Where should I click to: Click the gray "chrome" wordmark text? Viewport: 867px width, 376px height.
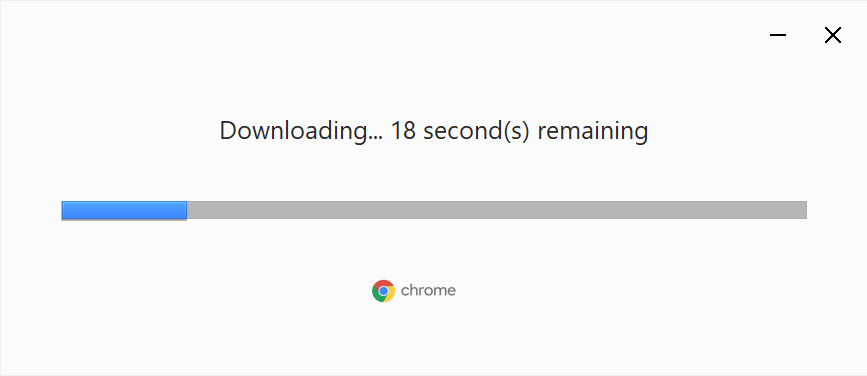click(428, 290)
